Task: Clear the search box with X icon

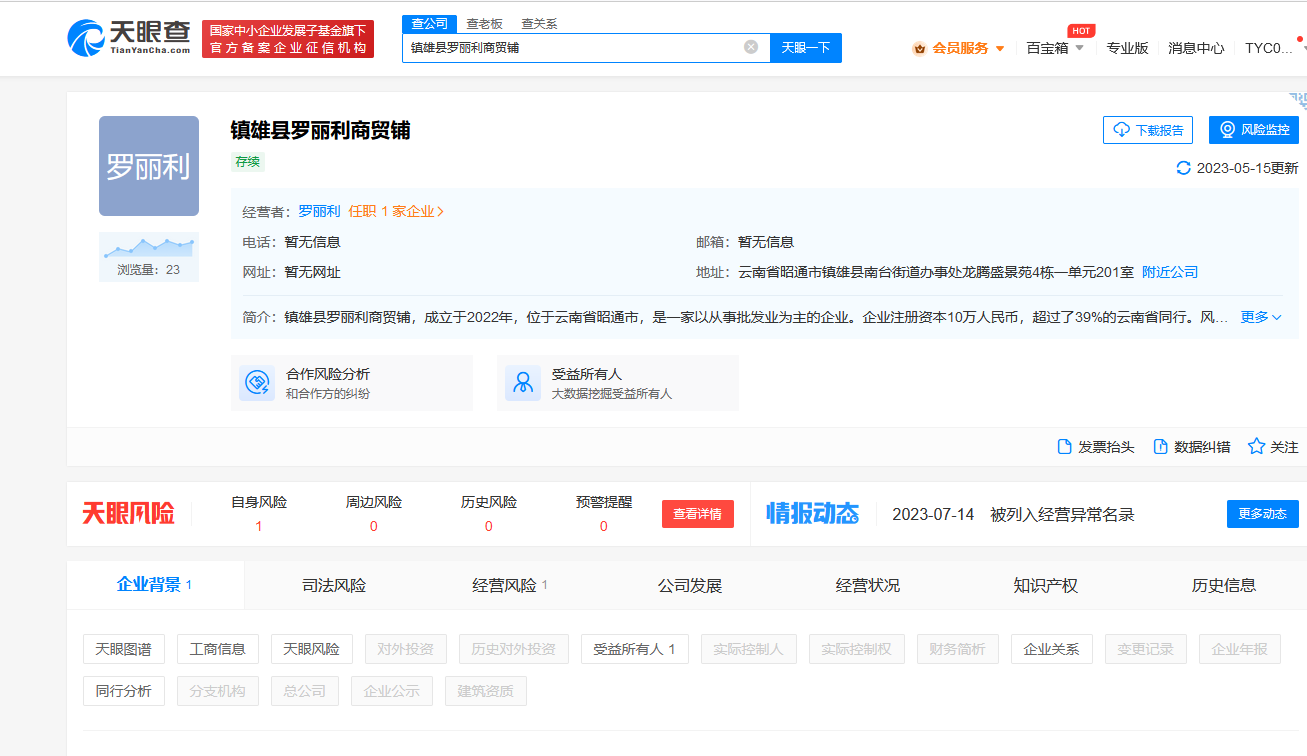Action: [751, 47]
